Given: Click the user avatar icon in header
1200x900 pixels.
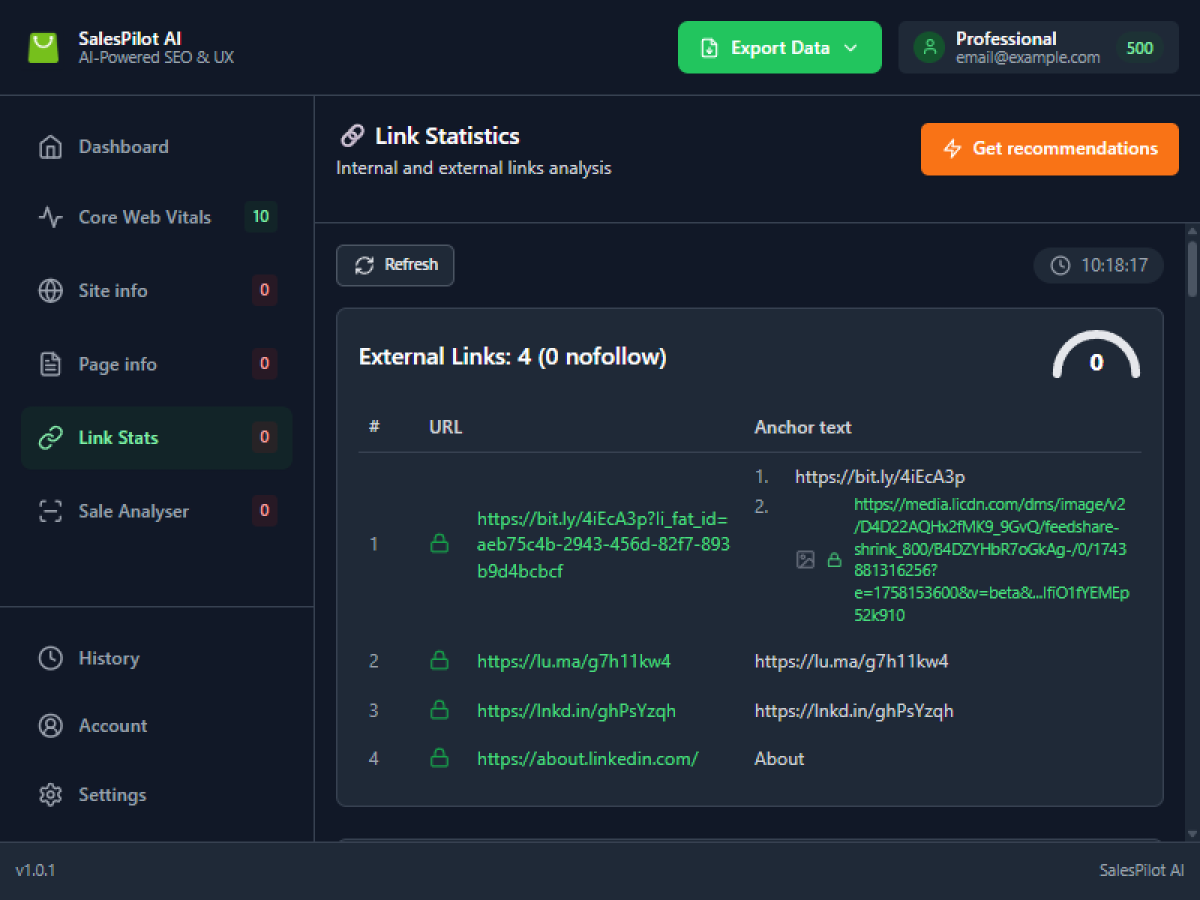Looking at the screenshot, I should (929, 48).
